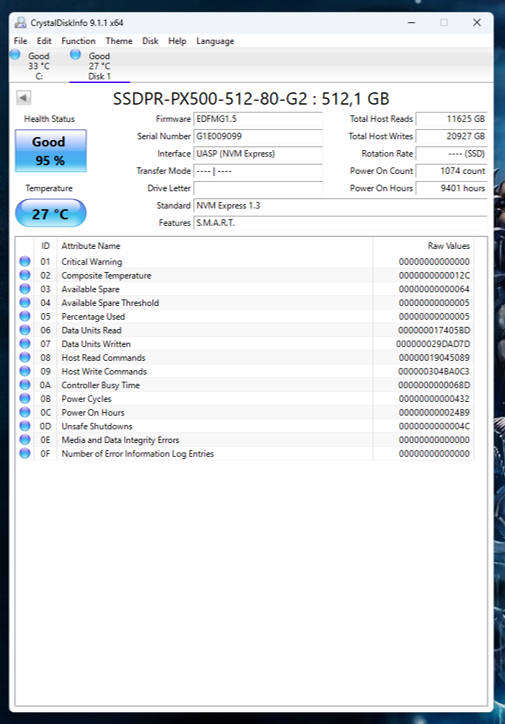Click status icon for Data Units Read row
Image resolution: width=505 pixels, height=724 pixels.
[x=25, y=330]
